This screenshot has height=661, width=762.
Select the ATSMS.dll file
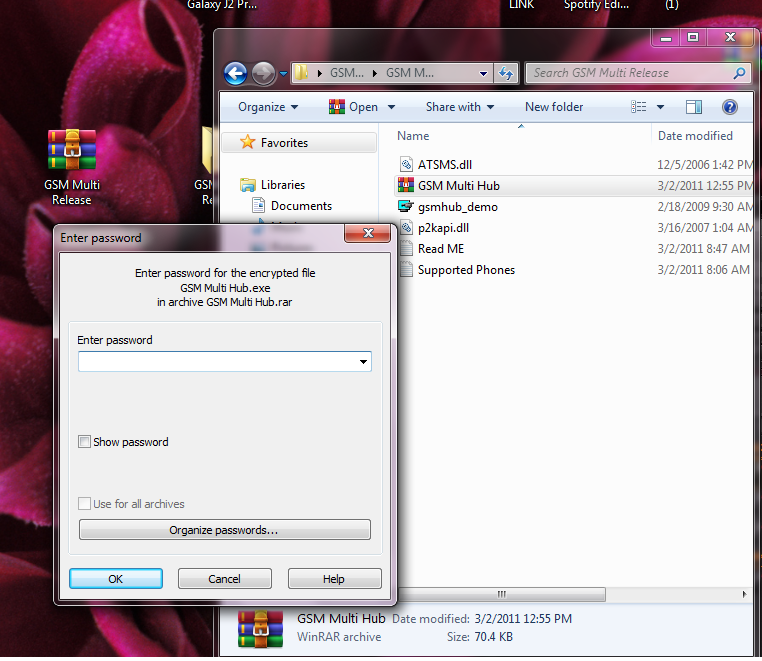[x=445, y=165]
